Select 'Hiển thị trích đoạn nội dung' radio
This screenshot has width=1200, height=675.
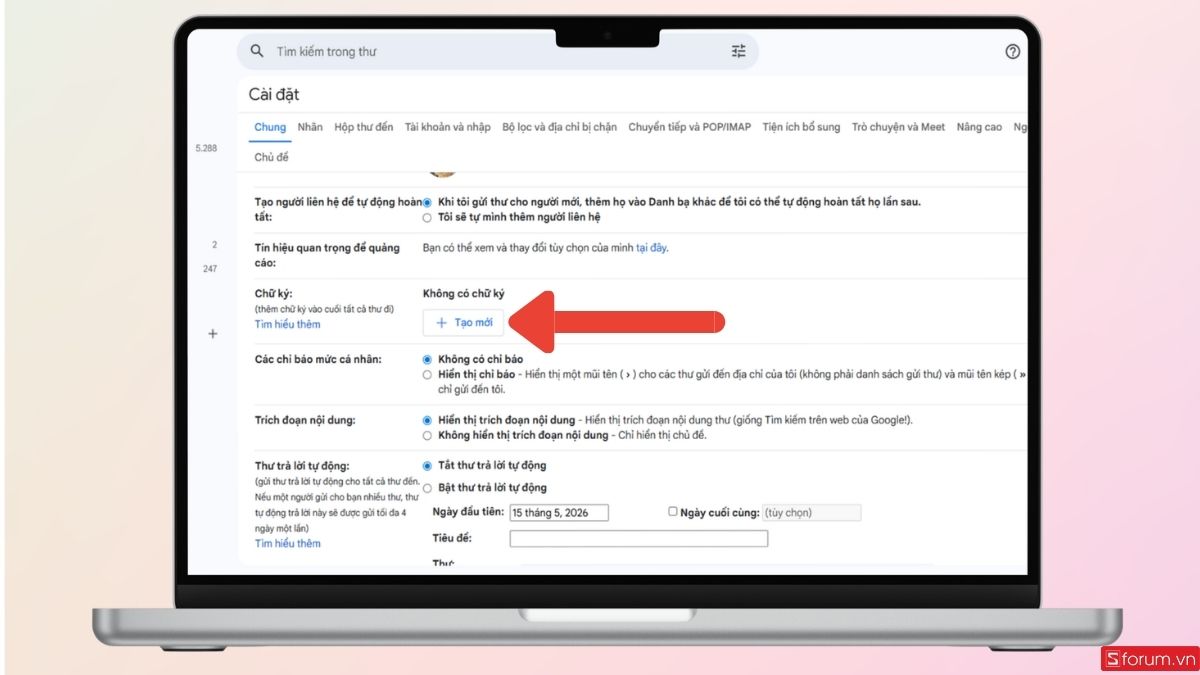[428, 420]
